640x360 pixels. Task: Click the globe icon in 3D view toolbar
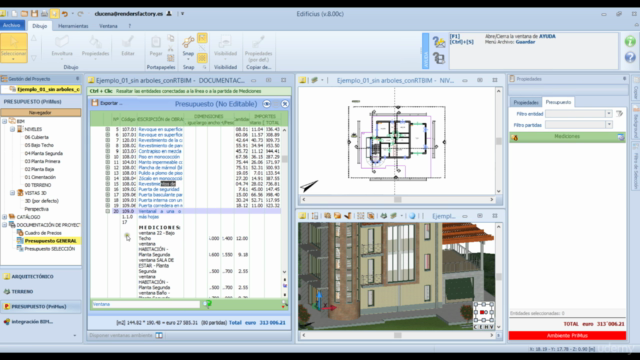click(x=412, y=216)
